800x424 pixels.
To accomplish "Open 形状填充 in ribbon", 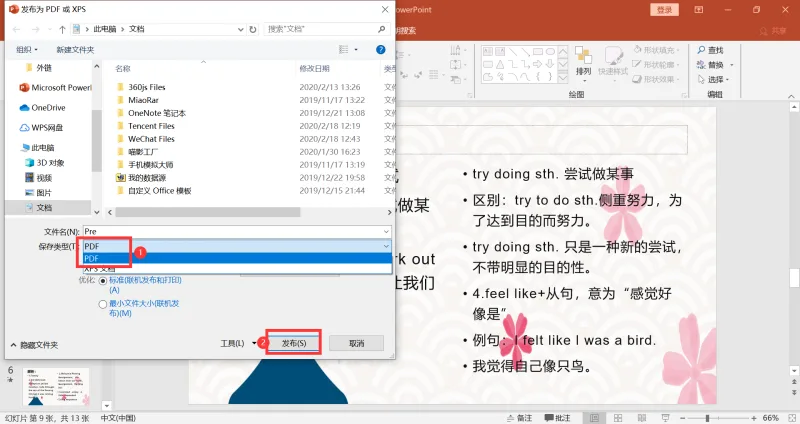I will pyautogui.click(x=656, y=50).
